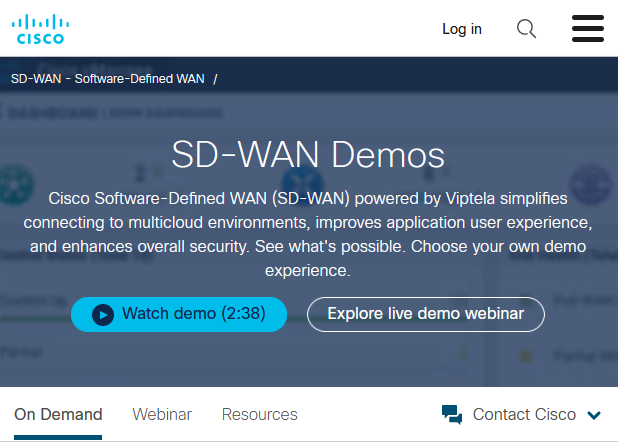Open the Contact Cisco label
Screen dimensions: 618x444
(x=524, y=414)
